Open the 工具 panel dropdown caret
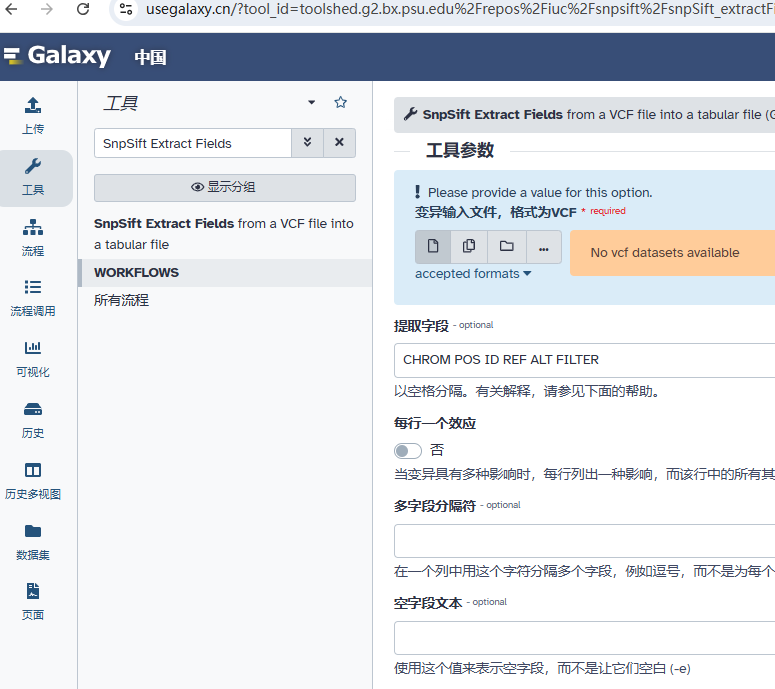The width and height of the screenshot is (775, 689). tap(311, 102)
